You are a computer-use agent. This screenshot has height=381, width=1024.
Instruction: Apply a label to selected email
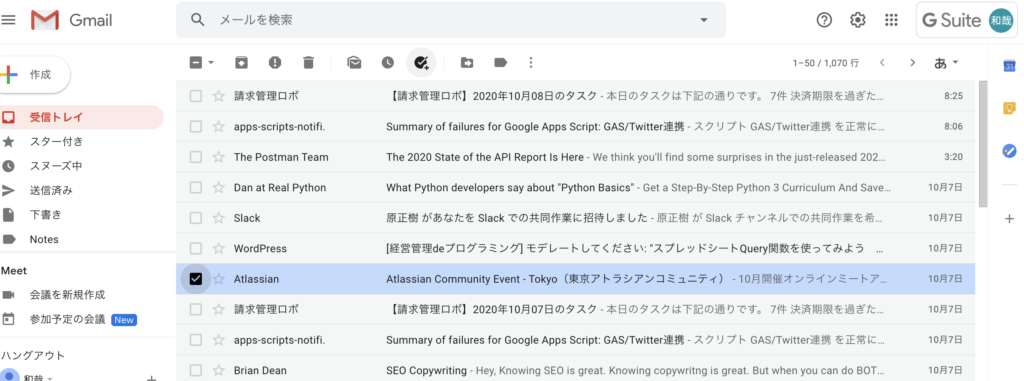tap(501, 63)
